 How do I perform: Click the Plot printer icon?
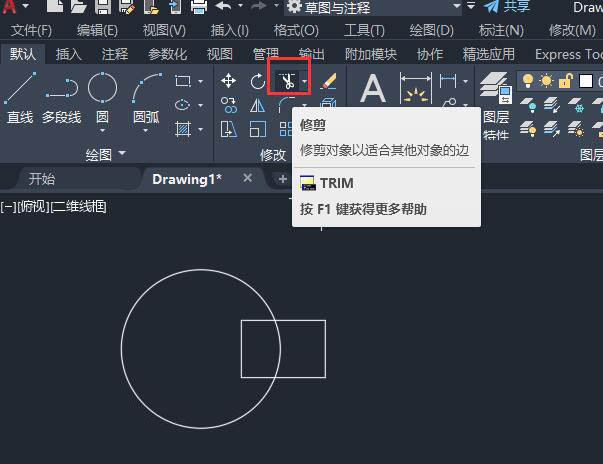click(x=199, y=6)
